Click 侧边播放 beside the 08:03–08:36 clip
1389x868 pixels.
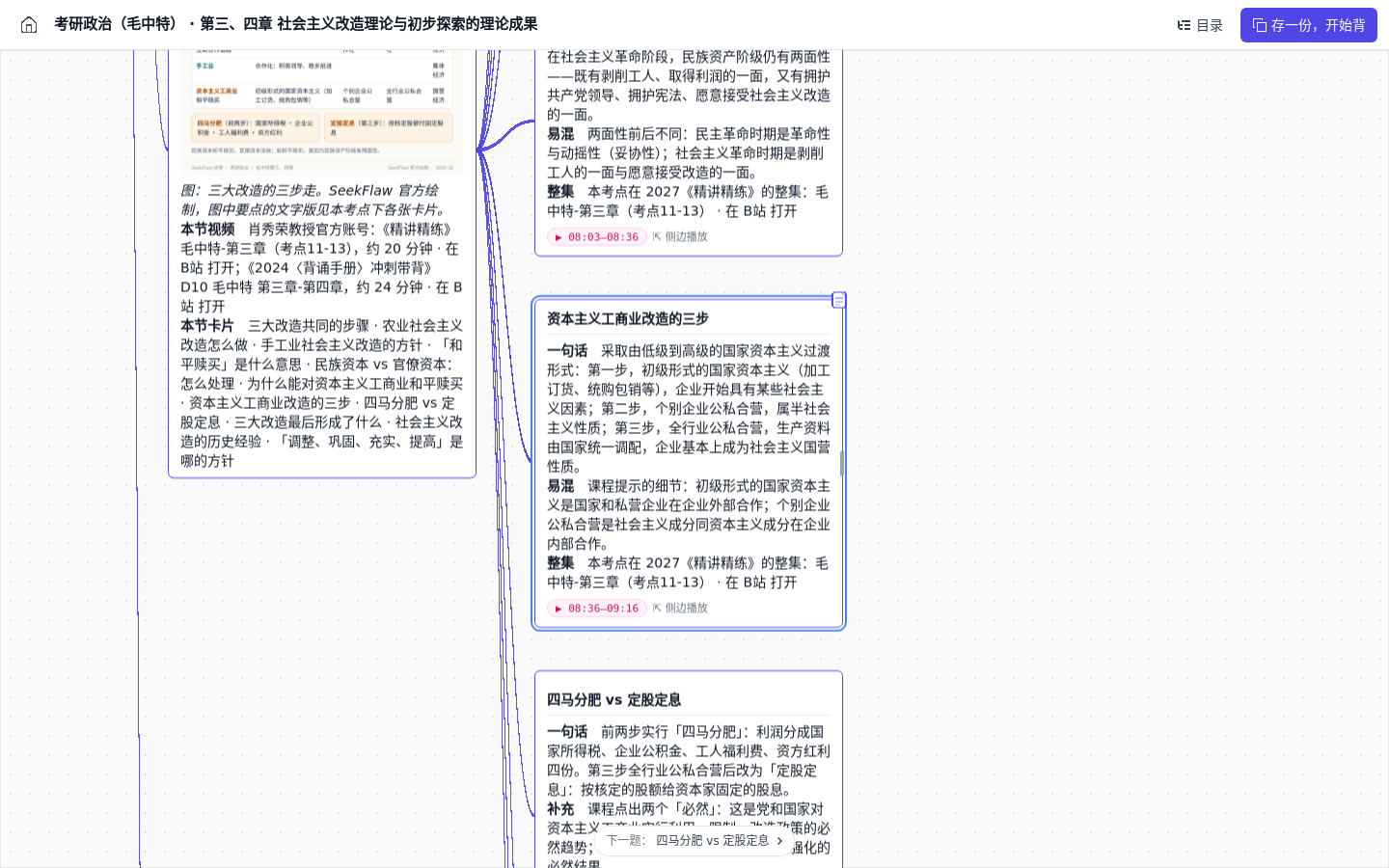coord(680,237)
